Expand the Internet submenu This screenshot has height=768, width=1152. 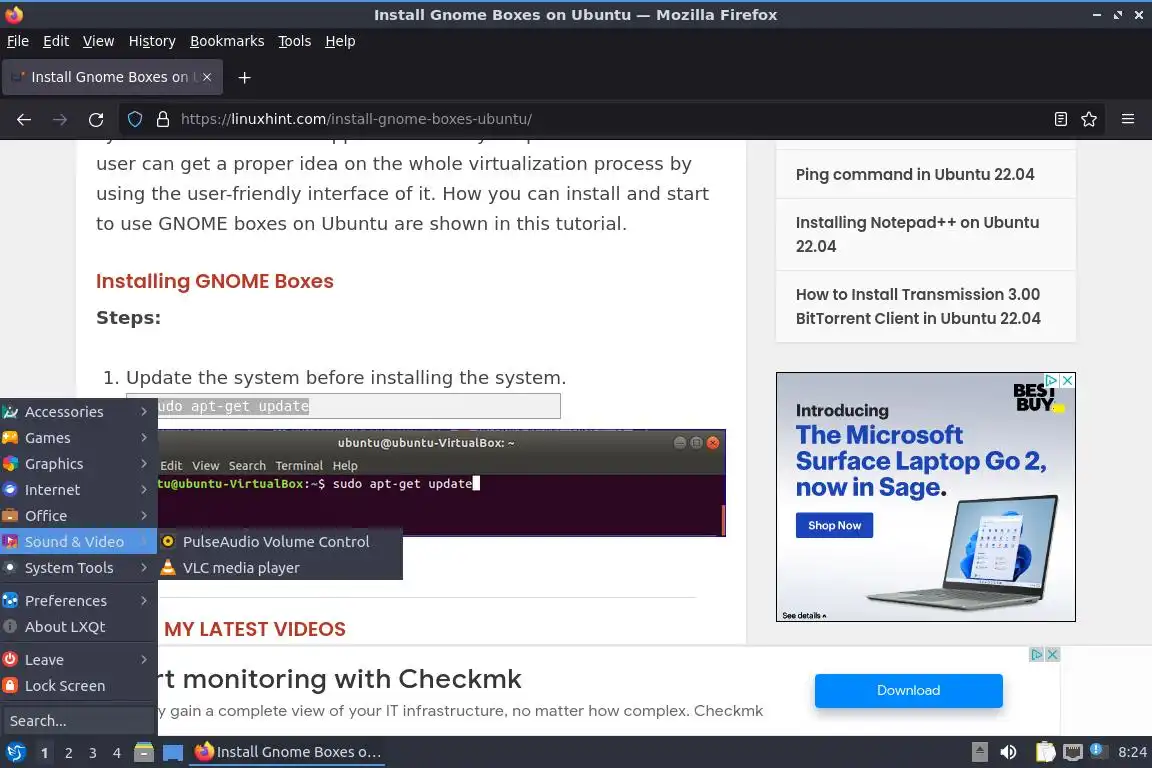point(79,489)
